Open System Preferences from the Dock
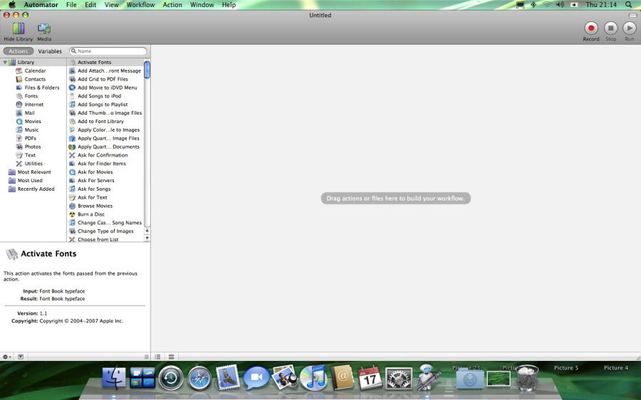 click(x=399, y=378)
